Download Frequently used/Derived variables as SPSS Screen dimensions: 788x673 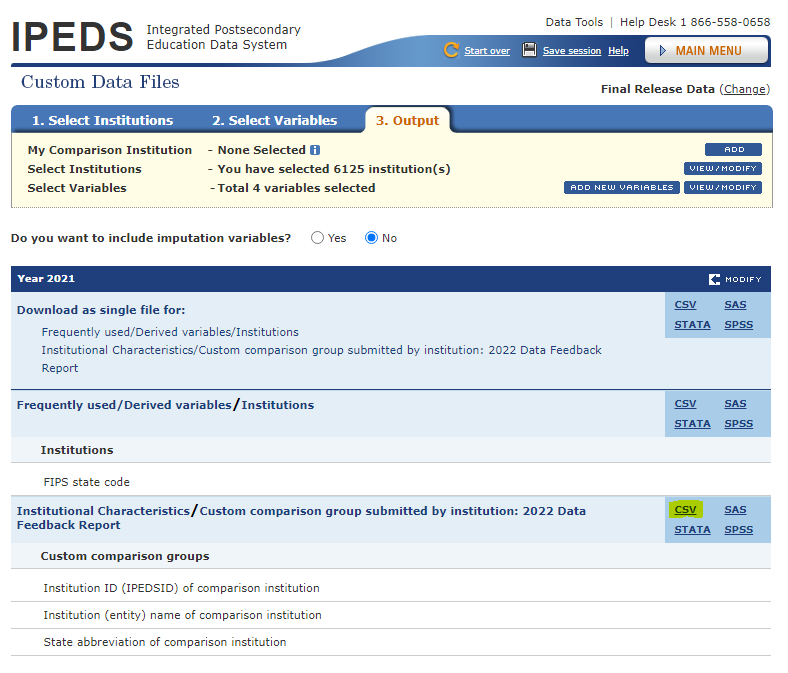pos(738,424)
